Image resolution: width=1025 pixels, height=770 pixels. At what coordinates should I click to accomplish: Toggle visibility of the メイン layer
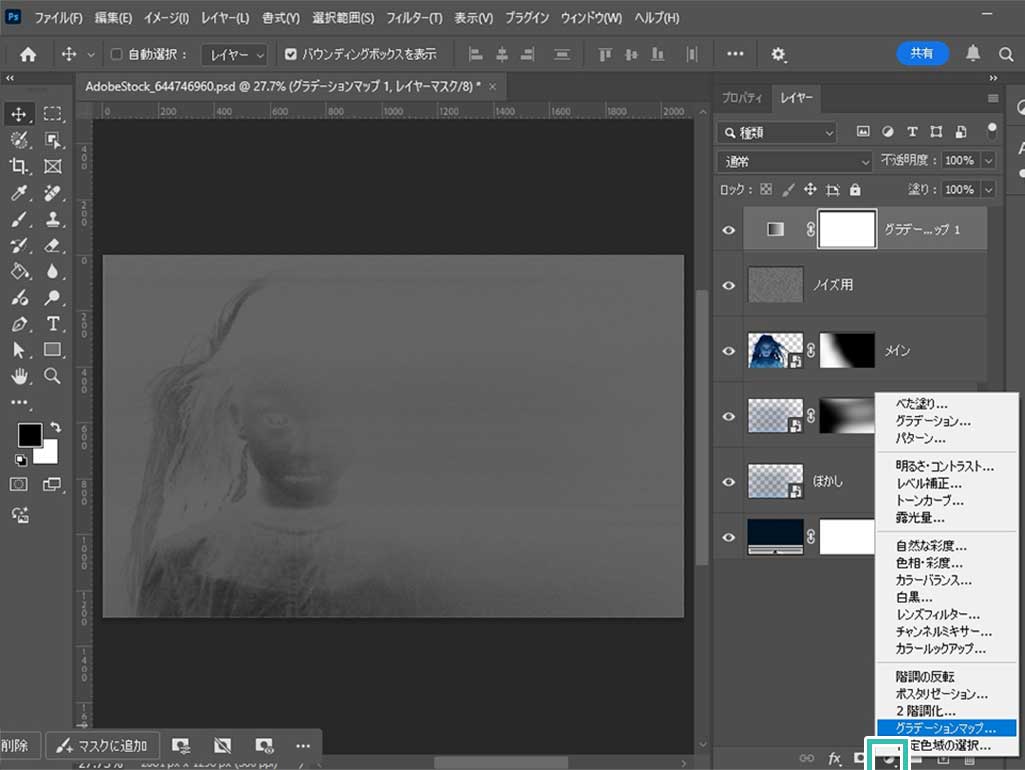(728, 351)
